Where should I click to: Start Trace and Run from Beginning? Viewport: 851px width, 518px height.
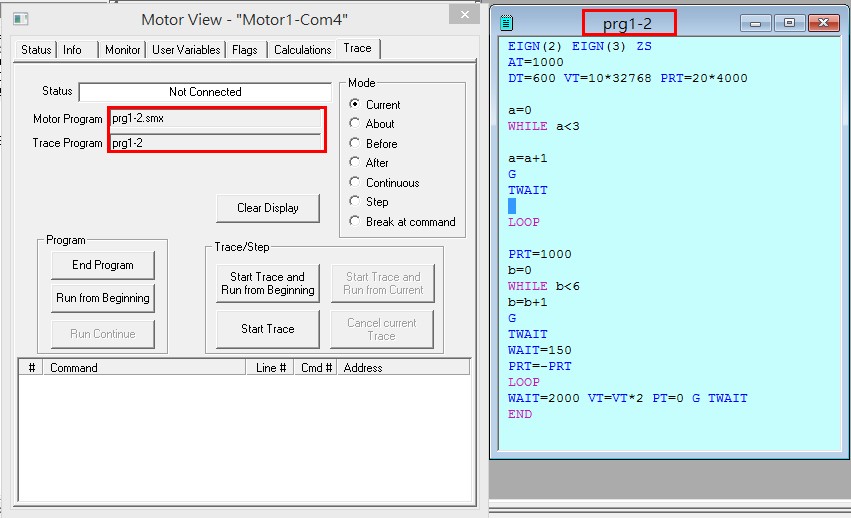pyautogui.click(x=268, y=283)
